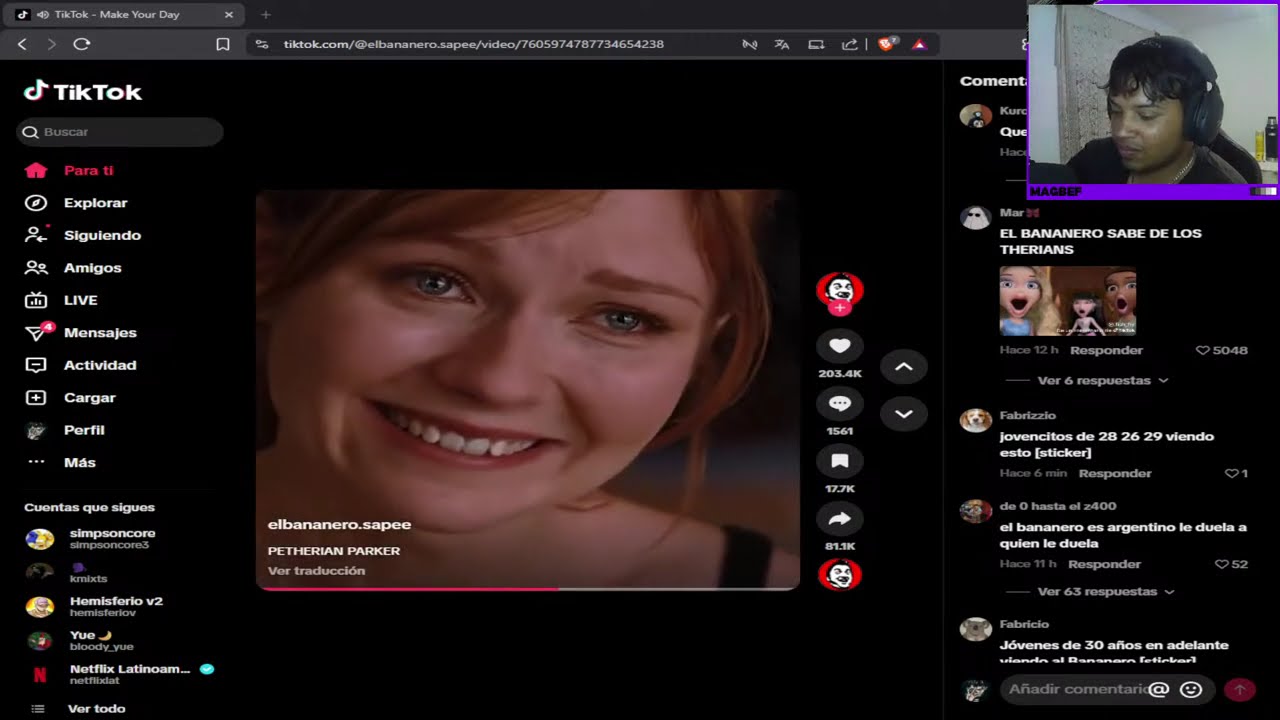Focus the Buscar search field
Image resolution: width=1280 pixels, height=720 pixels.
(120, 132)
